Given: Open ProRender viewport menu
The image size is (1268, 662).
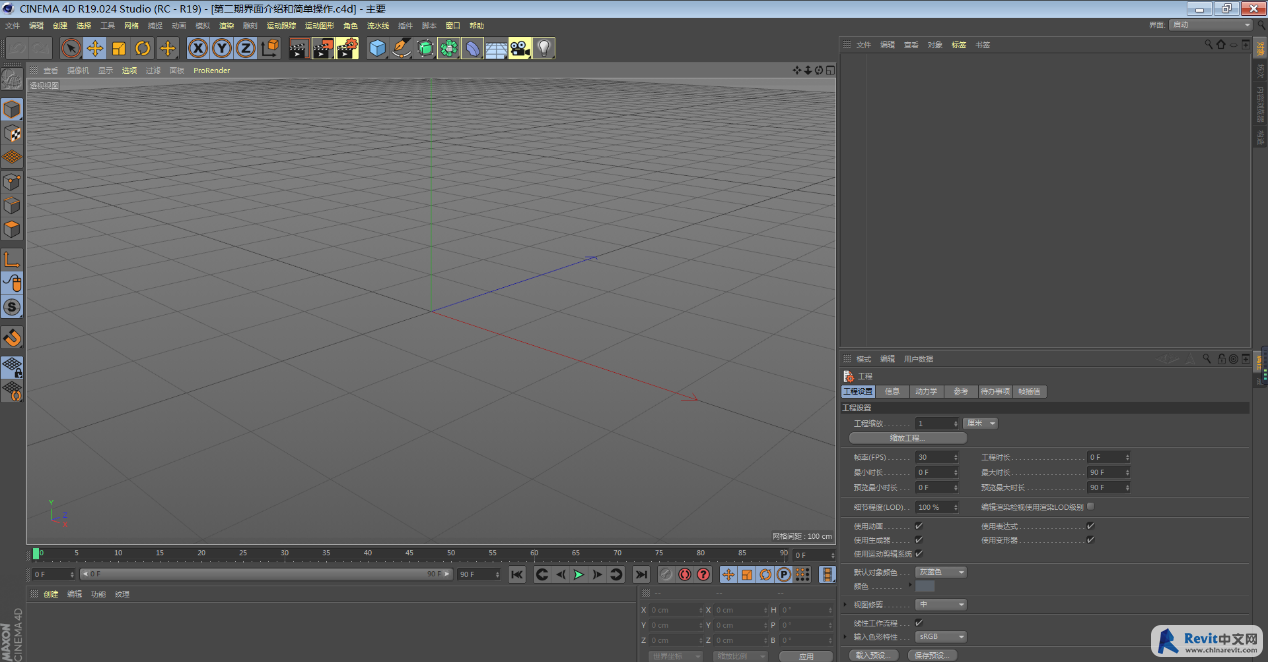Looking at the screenshot, I should (x=212, y=70).
